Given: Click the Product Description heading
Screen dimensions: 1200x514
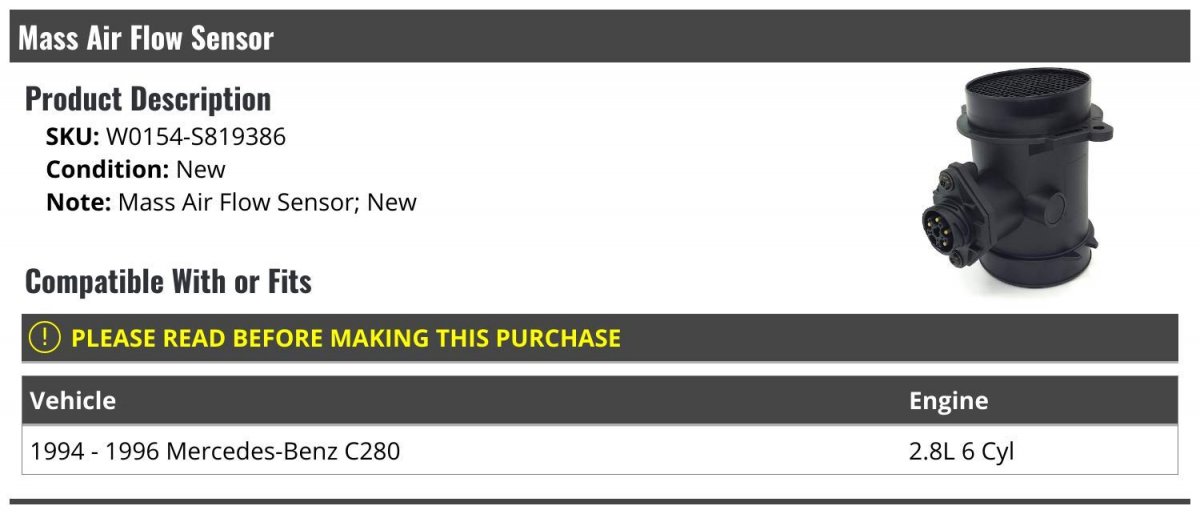Looking at the screenshot, I should 148,98.
